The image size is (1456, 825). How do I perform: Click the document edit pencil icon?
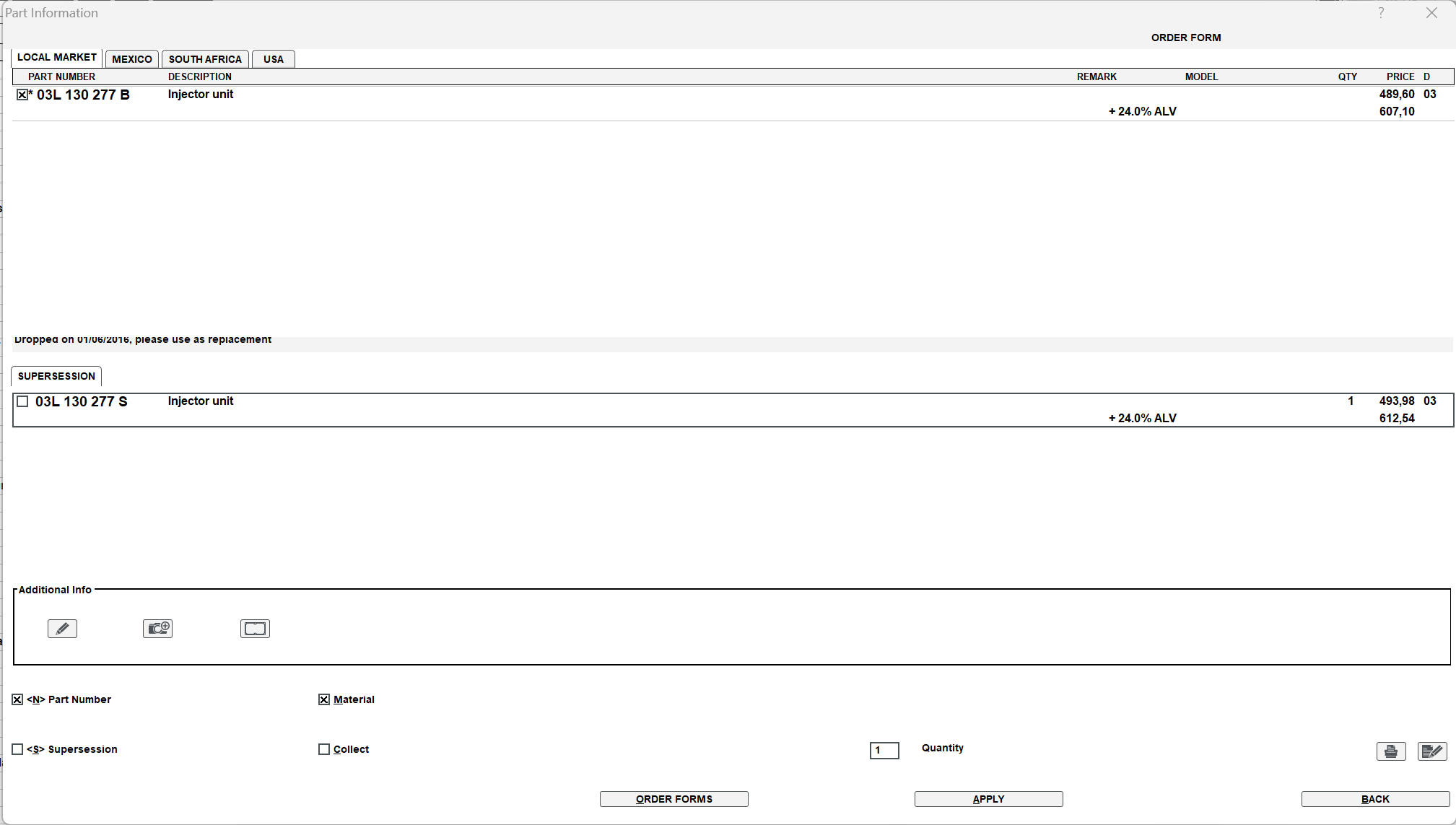[1431, 751]
